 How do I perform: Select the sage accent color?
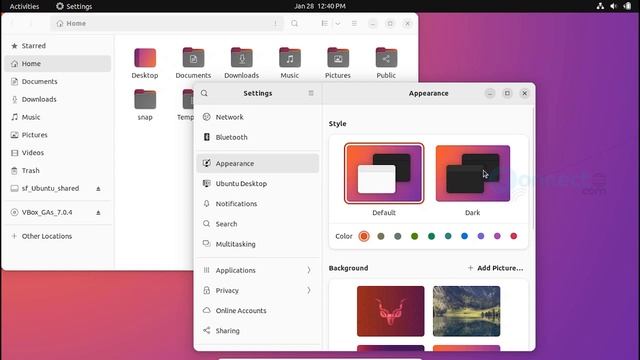[x=398, y=236]
